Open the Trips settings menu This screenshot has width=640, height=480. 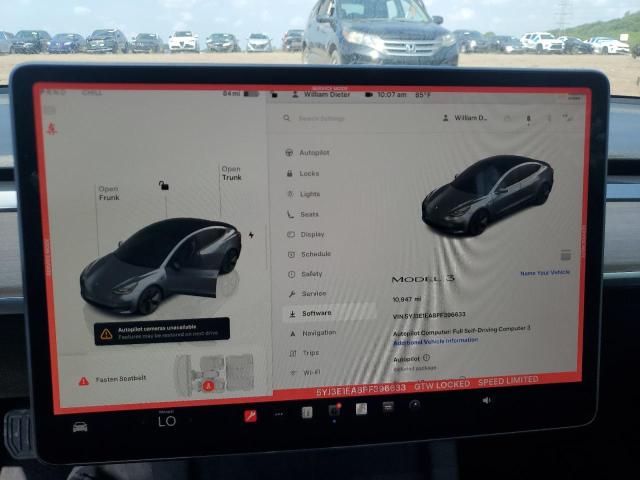click(304, 353)
